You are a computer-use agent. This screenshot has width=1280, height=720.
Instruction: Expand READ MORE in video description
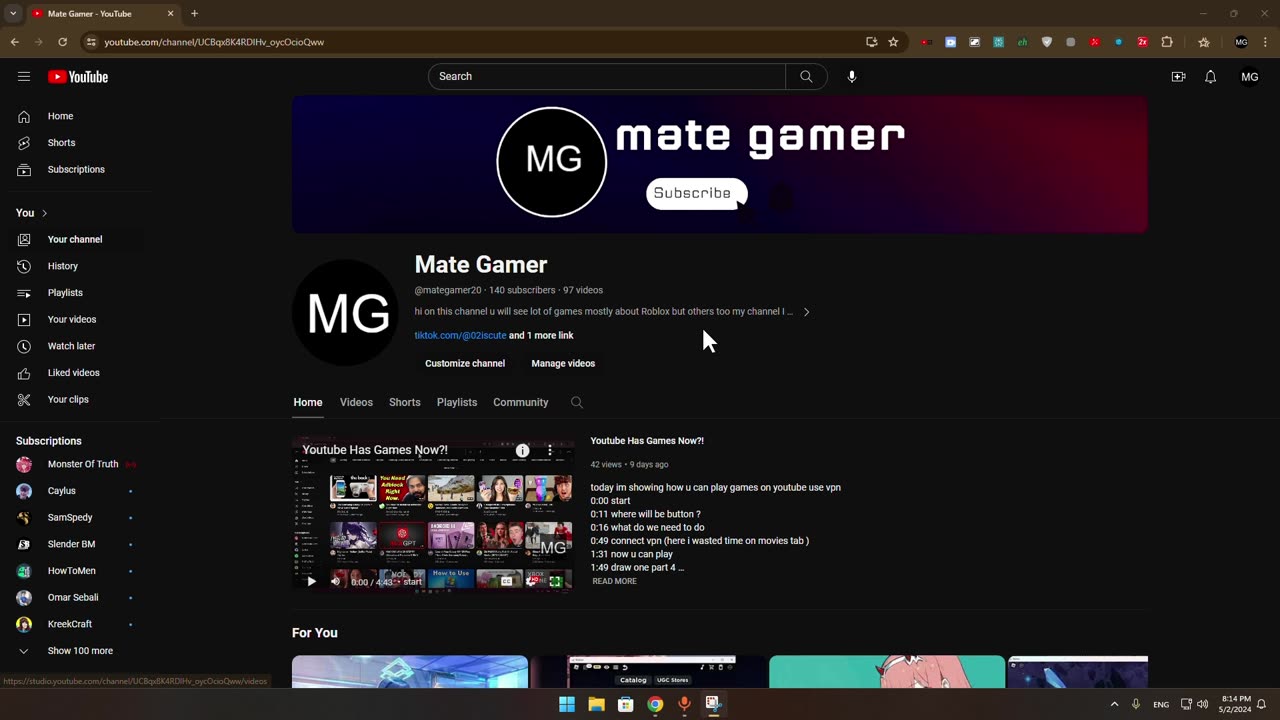(614, 581)
